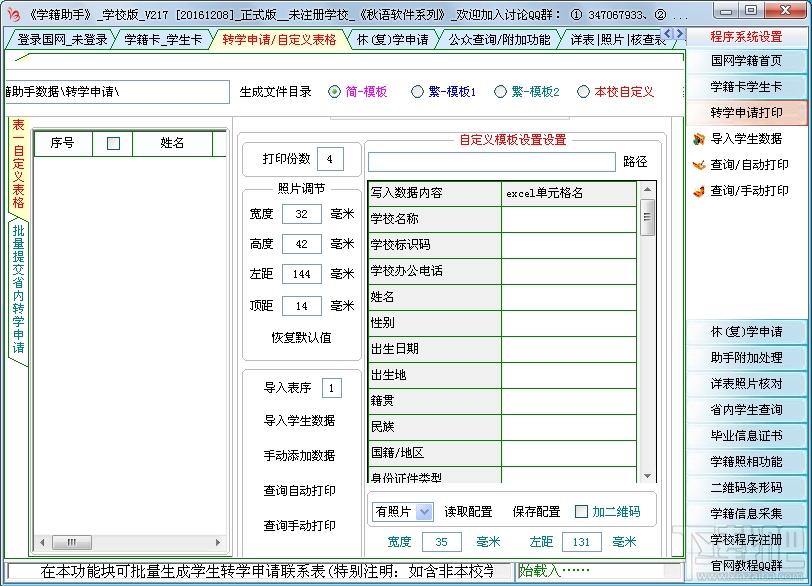Select the vertical 表一自定义表格 tab
The image size is (812, 586).
(x=18, y=164)
